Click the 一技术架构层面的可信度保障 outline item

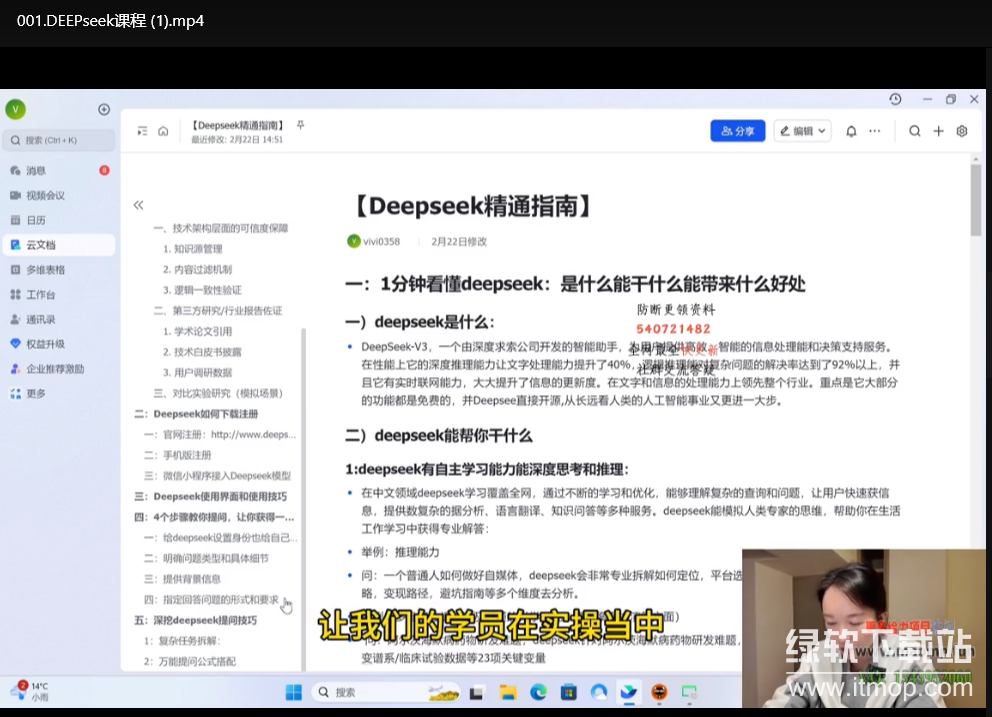coord(221,228)
